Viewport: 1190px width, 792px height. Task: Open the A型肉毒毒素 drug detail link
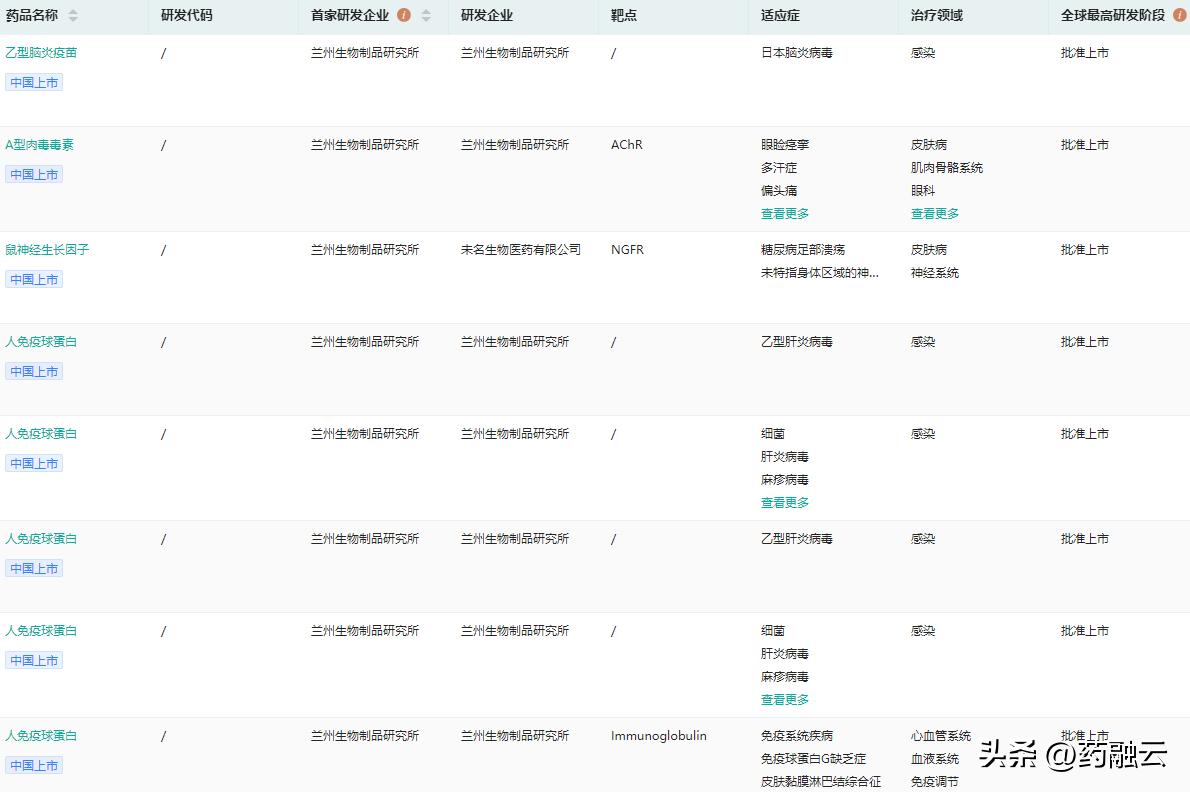point(40,144)
